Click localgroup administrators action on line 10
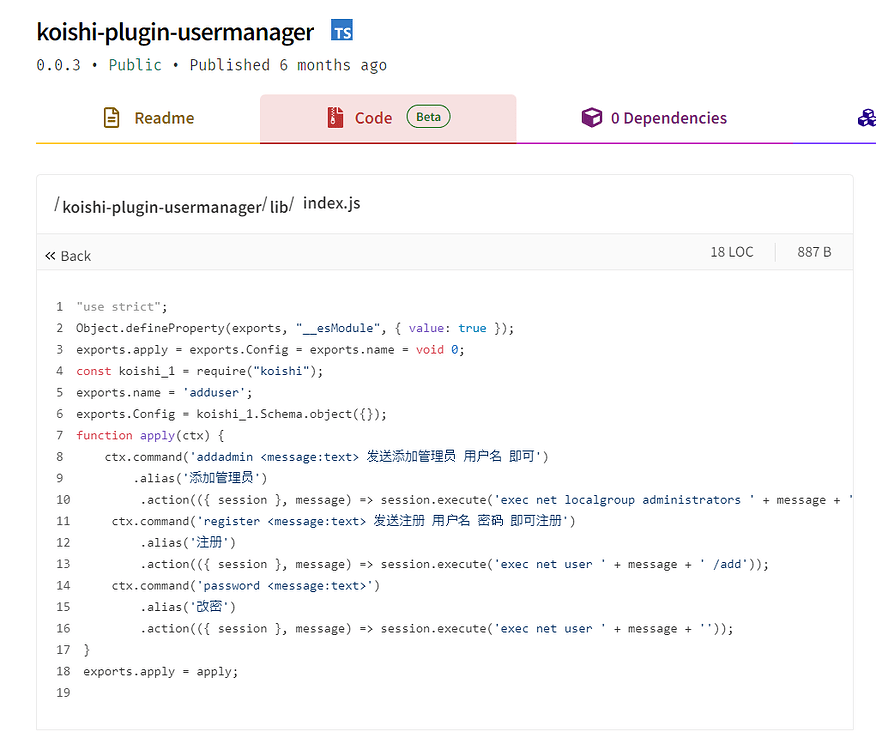Screen dimensions: 876x750 pyautogui.click(x=497, y=500)
